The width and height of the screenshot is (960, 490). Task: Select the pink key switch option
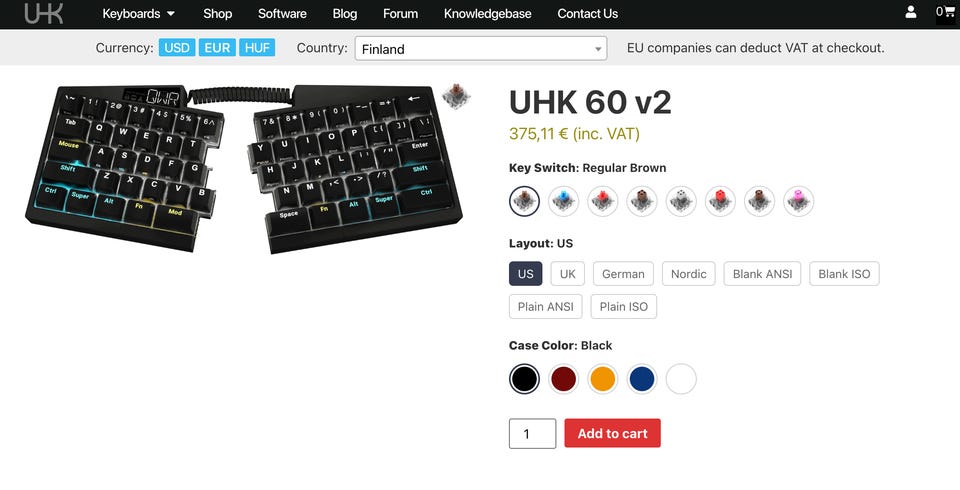798,201
